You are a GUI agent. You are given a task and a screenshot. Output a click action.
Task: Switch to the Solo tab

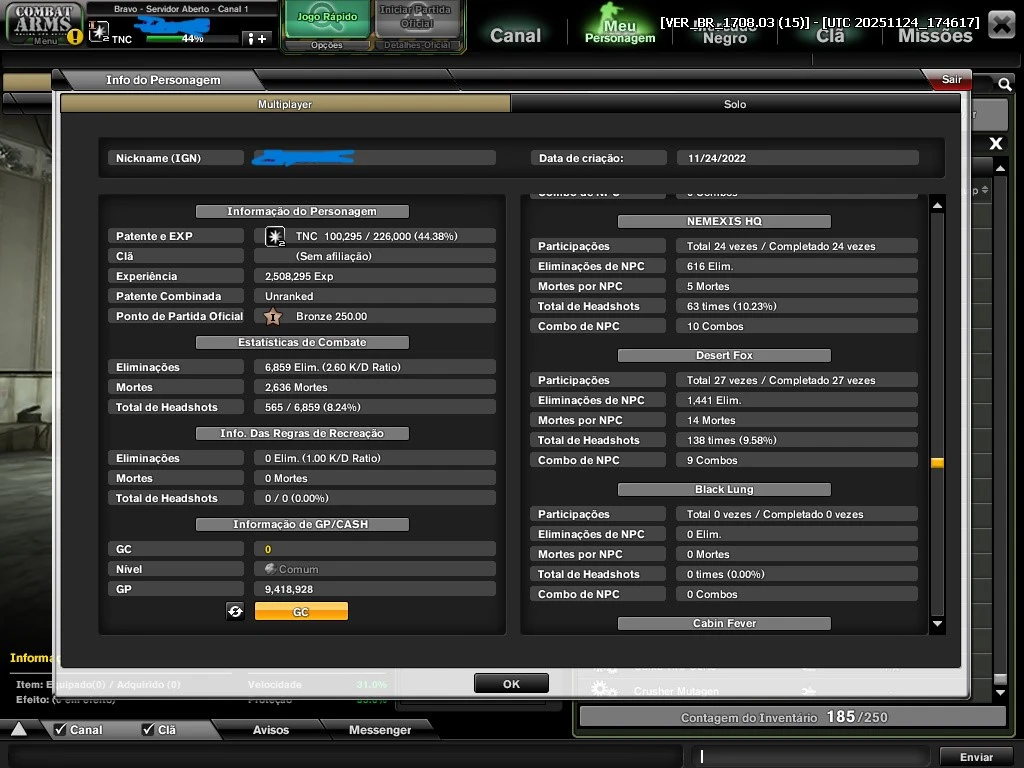735,104
